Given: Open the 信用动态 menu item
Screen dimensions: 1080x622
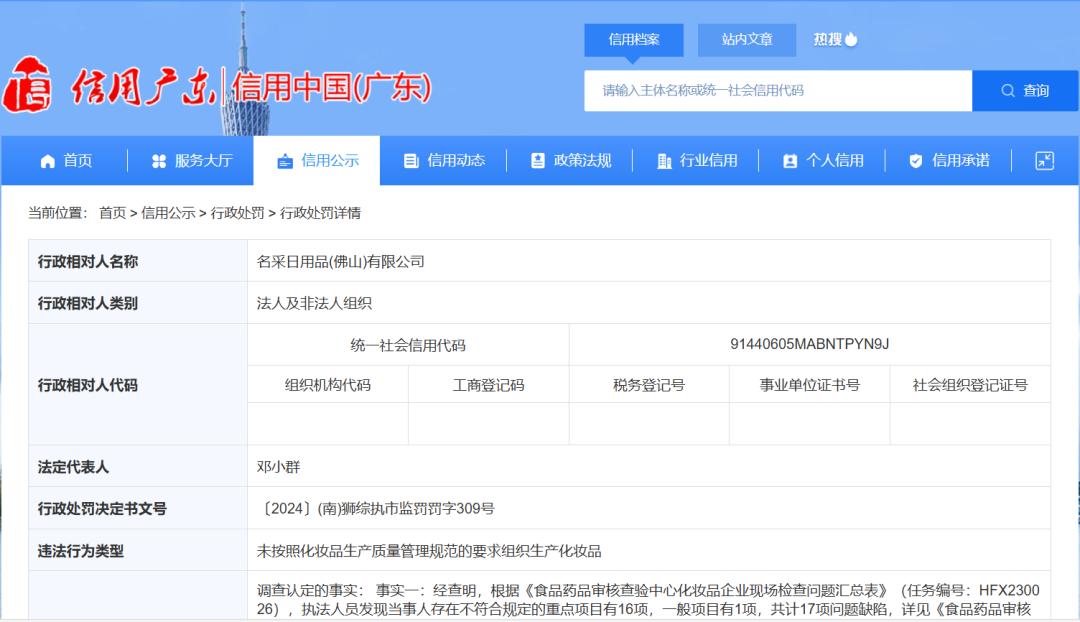Looking at the screenshot, I should pos(444,161).
